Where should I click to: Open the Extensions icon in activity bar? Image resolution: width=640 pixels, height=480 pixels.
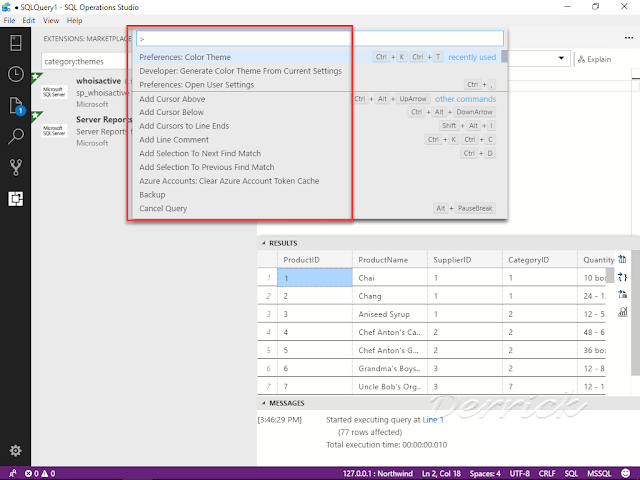[x=16, y=199]
